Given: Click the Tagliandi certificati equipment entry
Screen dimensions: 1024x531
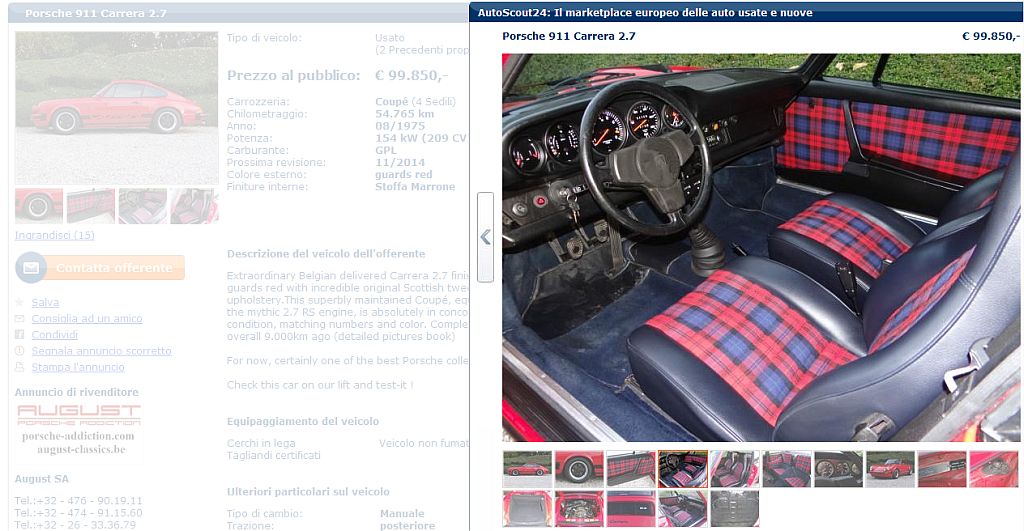Looking at the screenshot, I should [274, 455].
